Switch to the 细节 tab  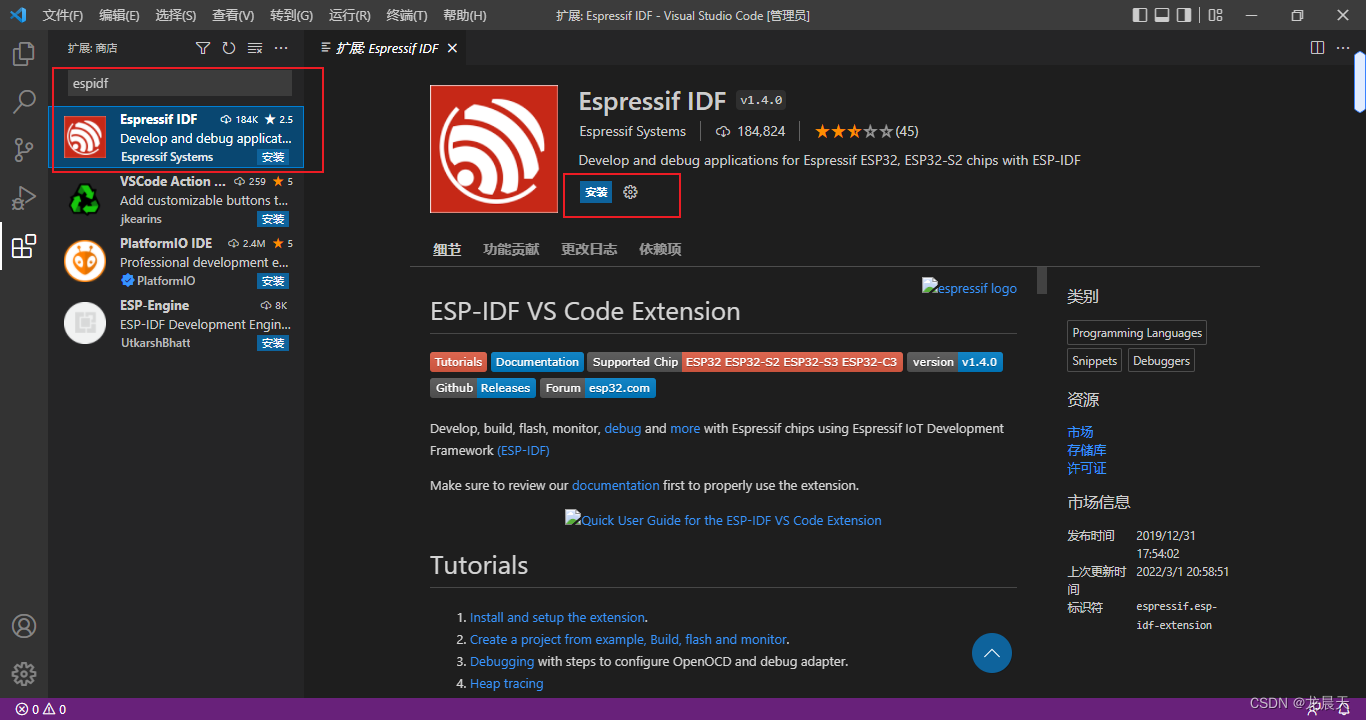click(447, 249)
